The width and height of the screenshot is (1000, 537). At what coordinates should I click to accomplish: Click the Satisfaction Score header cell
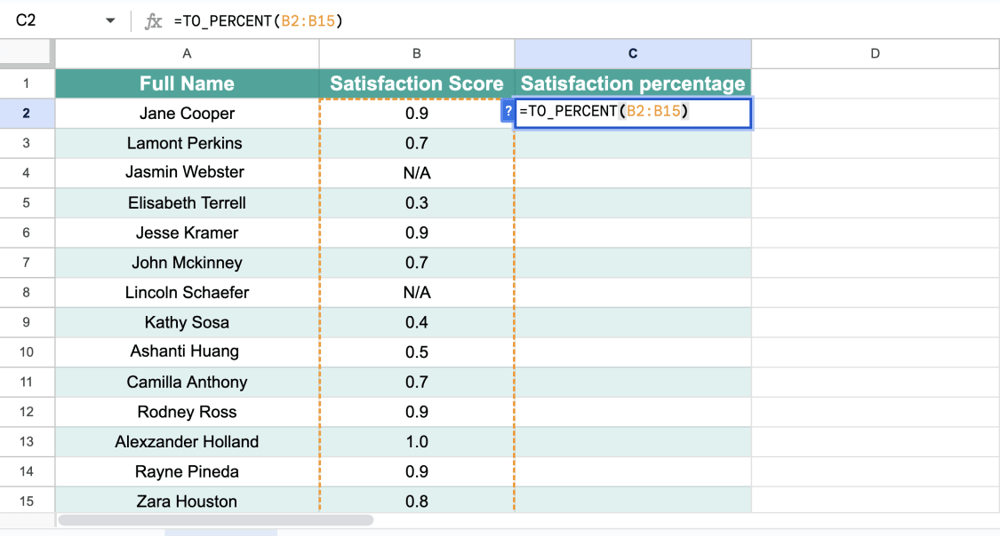tap(417, 84)
